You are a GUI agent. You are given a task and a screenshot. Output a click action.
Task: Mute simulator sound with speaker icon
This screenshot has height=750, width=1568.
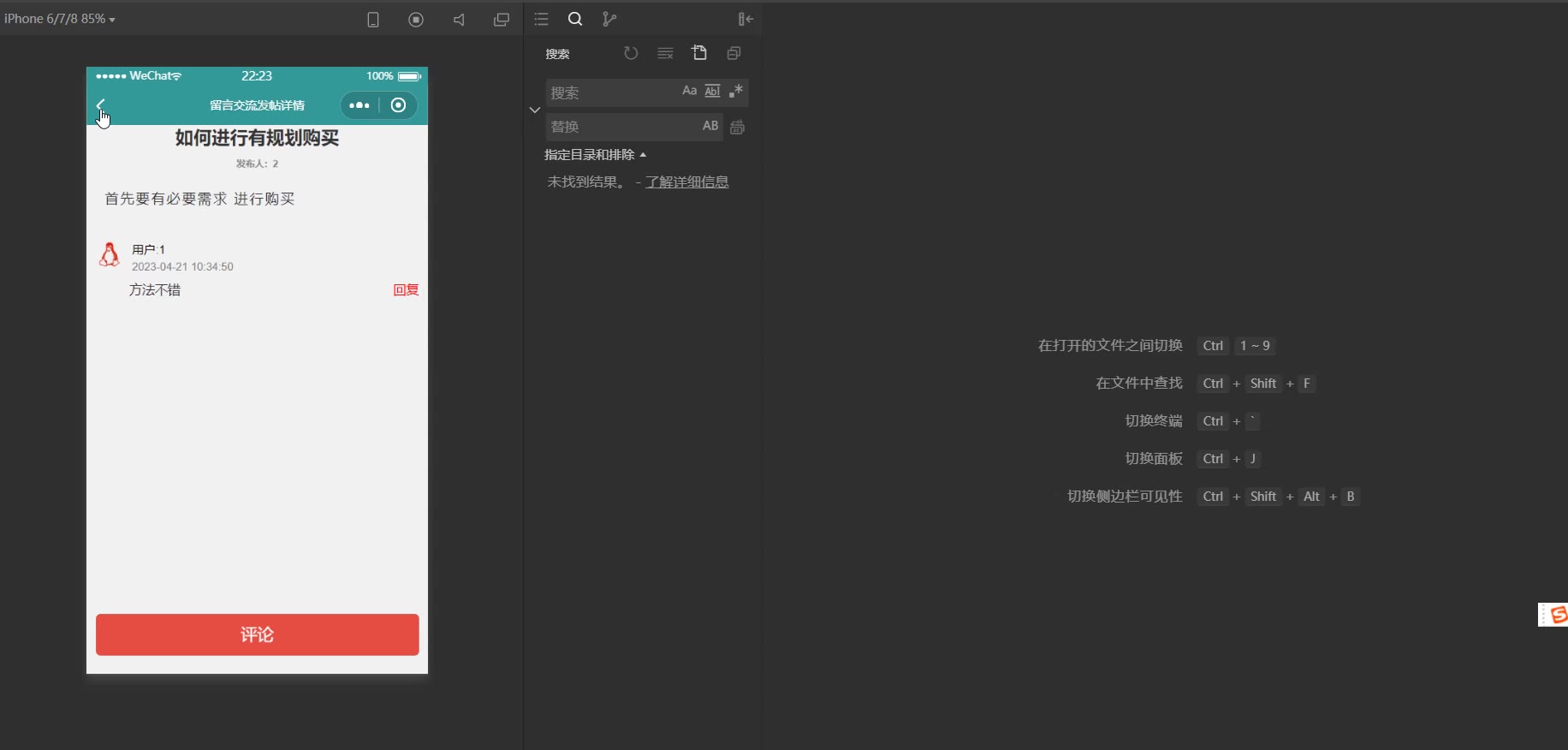[459, 20]
